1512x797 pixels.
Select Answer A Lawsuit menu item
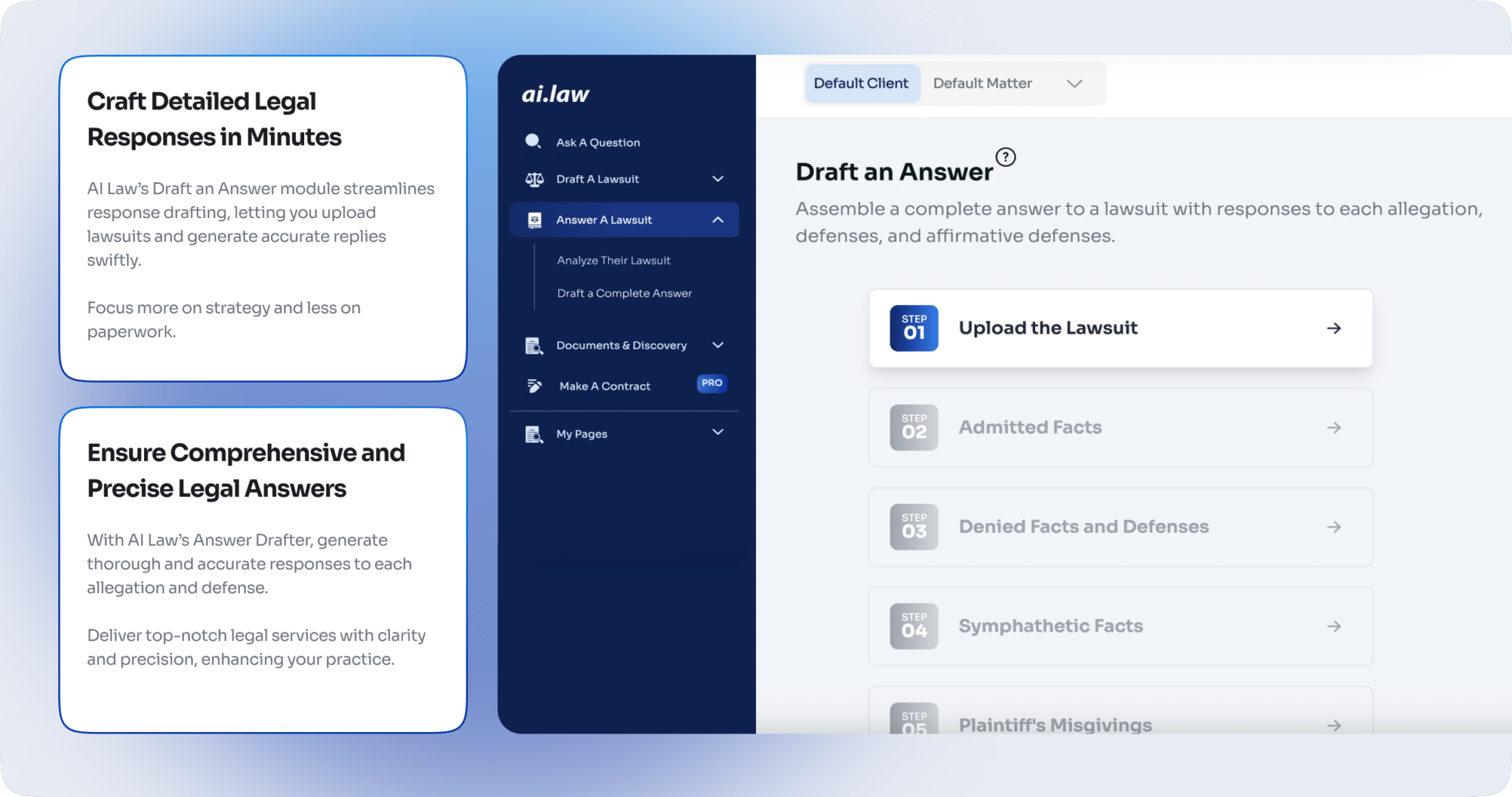(624, 220)
